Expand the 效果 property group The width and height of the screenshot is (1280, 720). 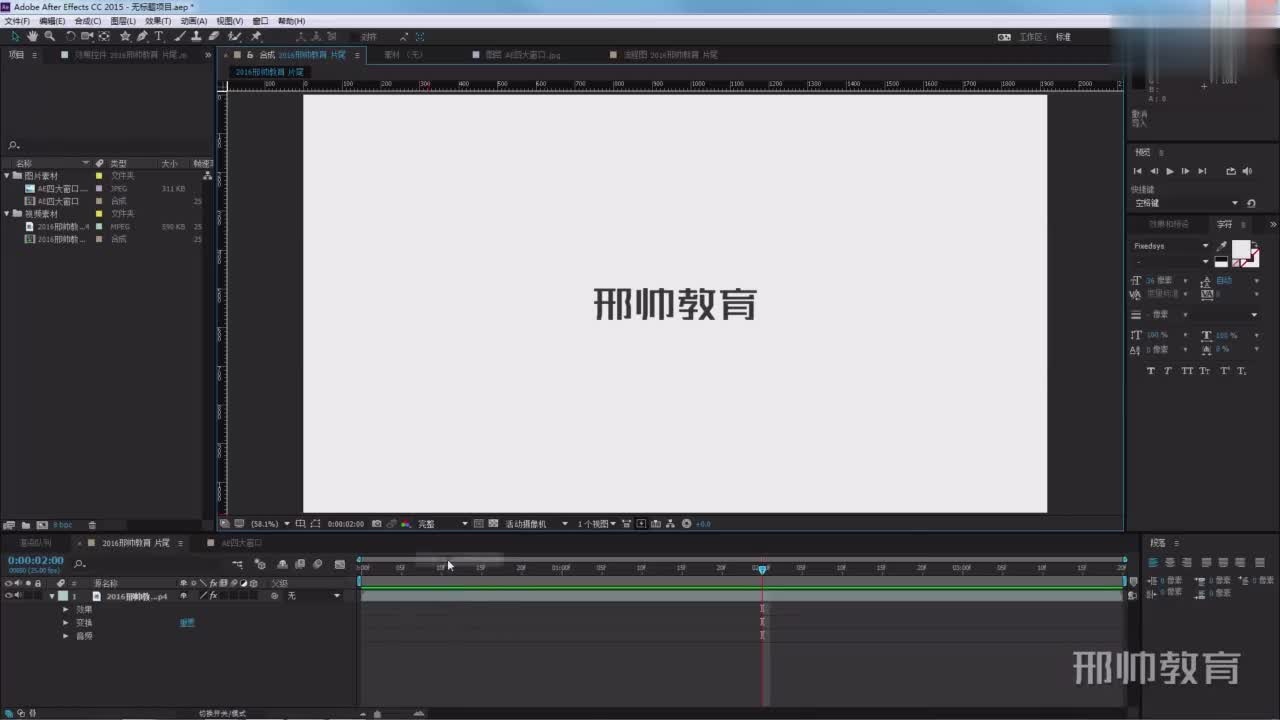66,609
